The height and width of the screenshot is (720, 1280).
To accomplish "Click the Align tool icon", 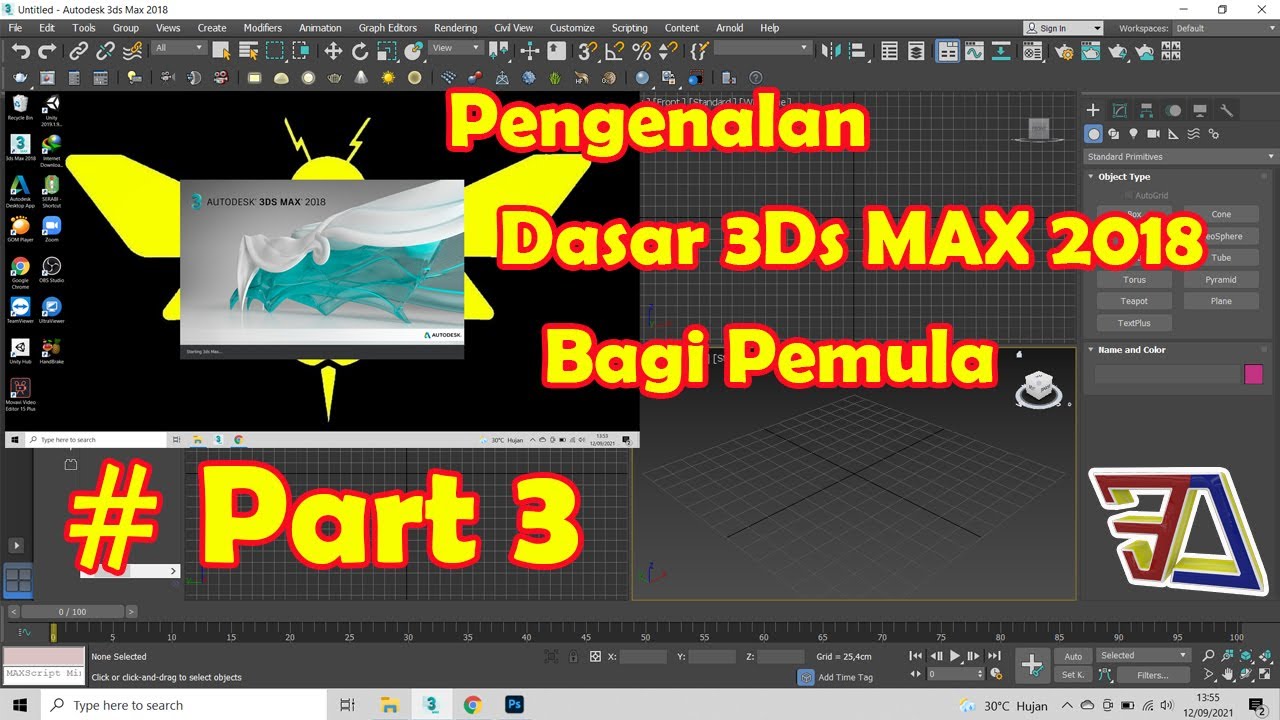I will [x=857, y=50].
